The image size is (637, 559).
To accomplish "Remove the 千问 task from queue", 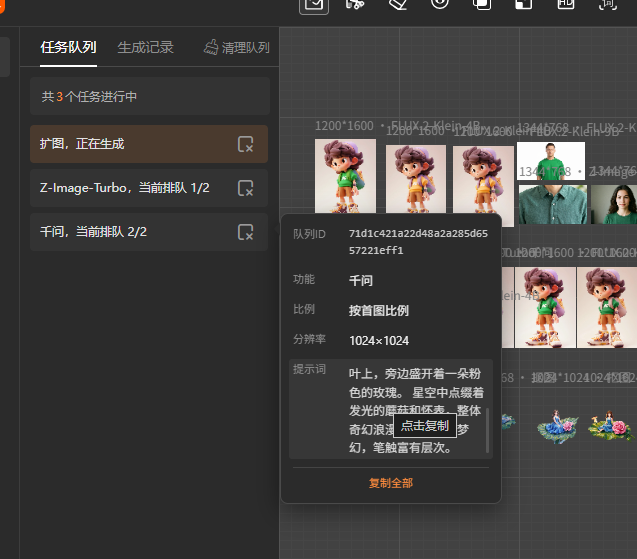I will click(x=245, y=232).
